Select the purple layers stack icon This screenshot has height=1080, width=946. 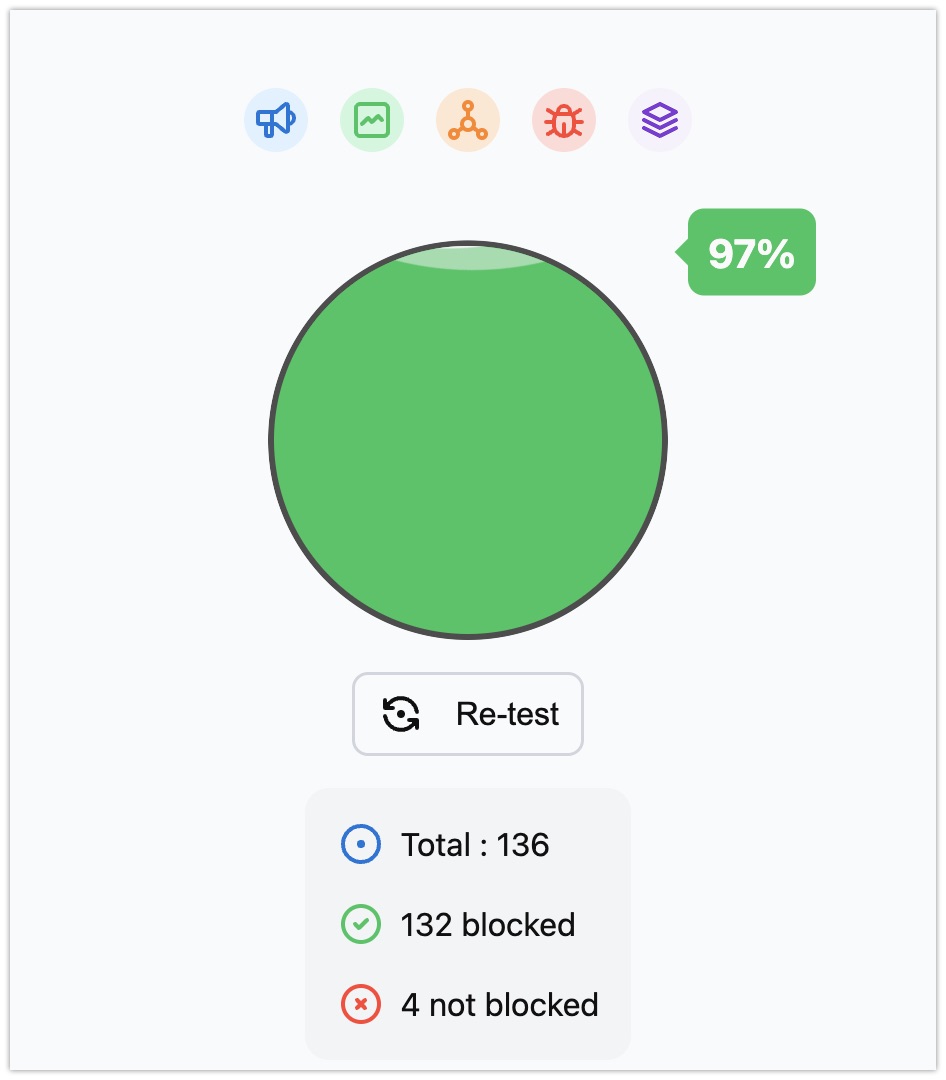660,120
